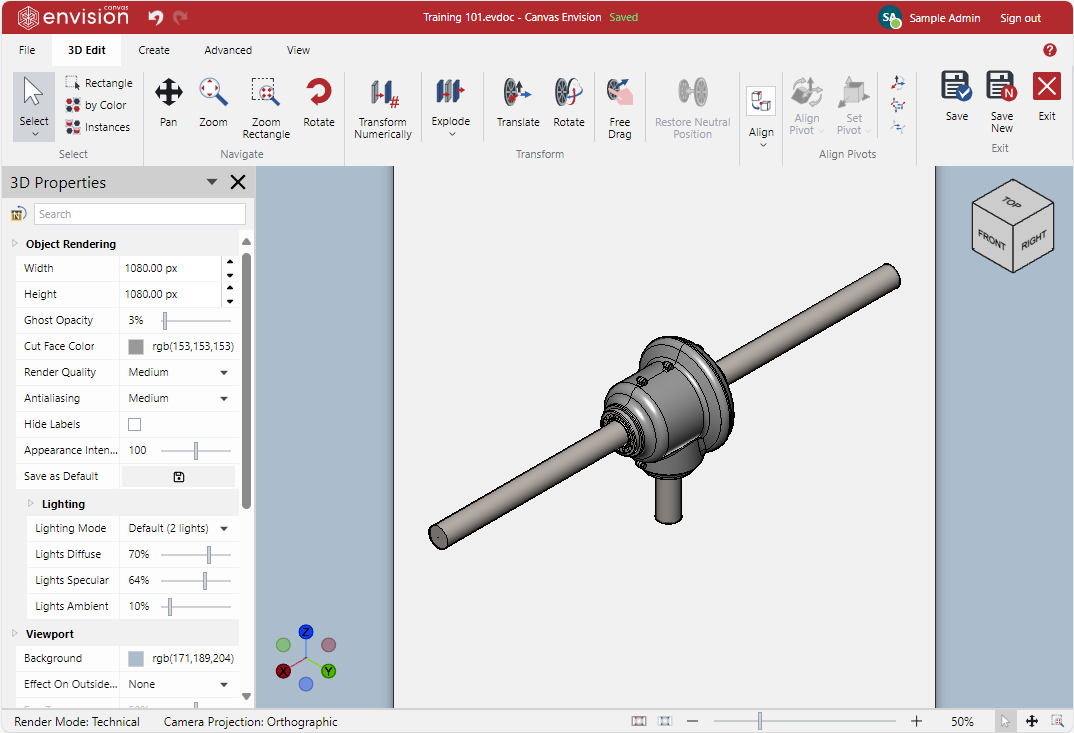1074x733 pixels.
Task: Toggle the Select by Color option
Action: 96,105
